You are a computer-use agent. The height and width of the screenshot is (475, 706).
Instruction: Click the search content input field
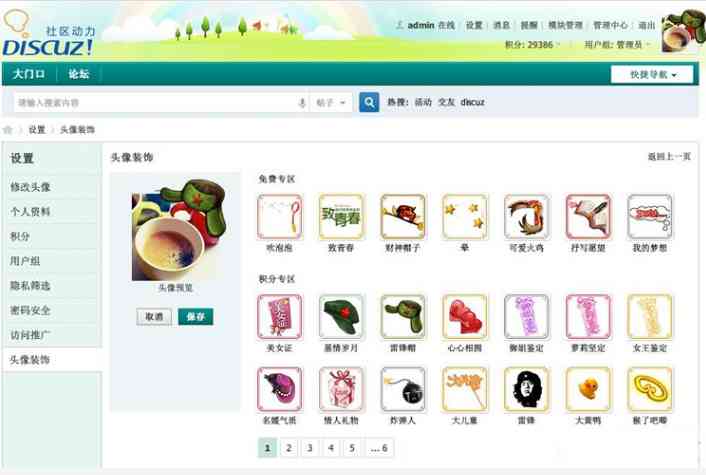pos(156,103)
